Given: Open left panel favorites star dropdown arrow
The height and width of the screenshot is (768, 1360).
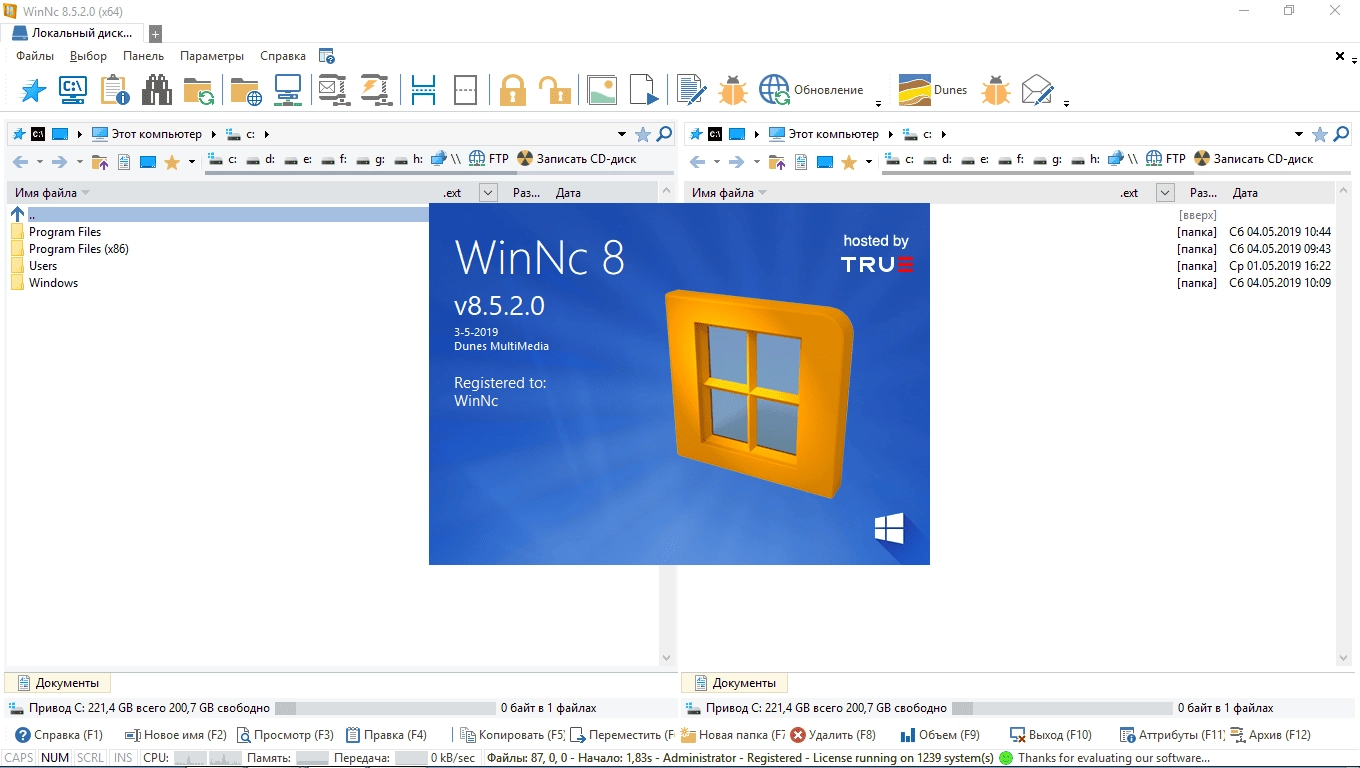Looking at the screenshot, I should (192, 162).
